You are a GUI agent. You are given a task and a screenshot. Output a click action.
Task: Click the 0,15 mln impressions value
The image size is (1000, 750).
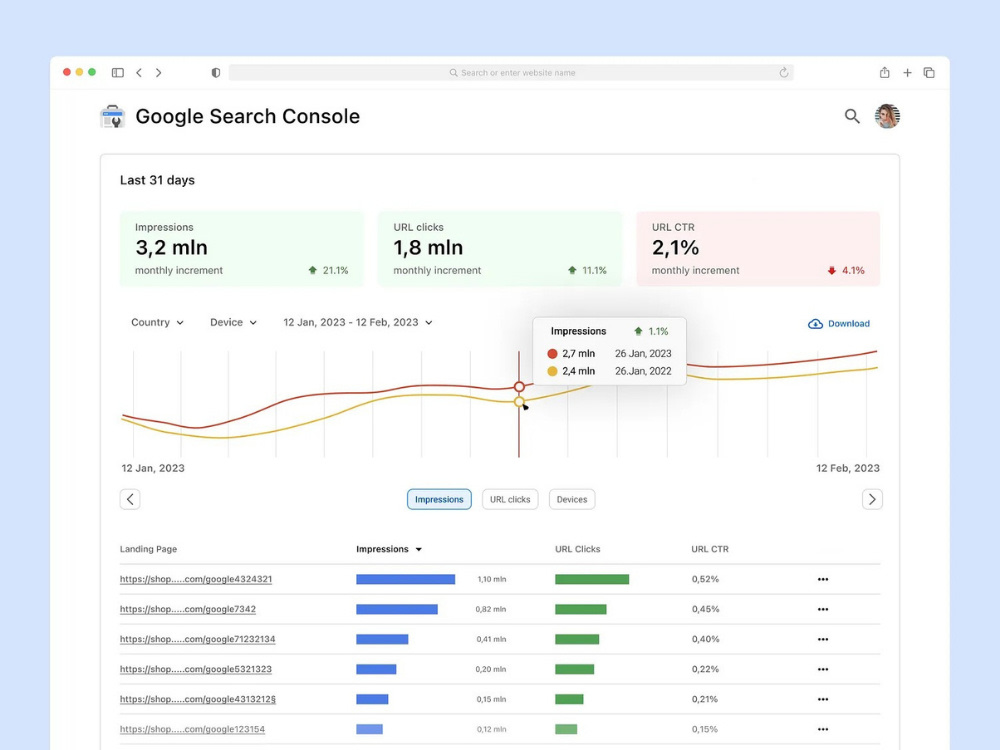point(491,699)
